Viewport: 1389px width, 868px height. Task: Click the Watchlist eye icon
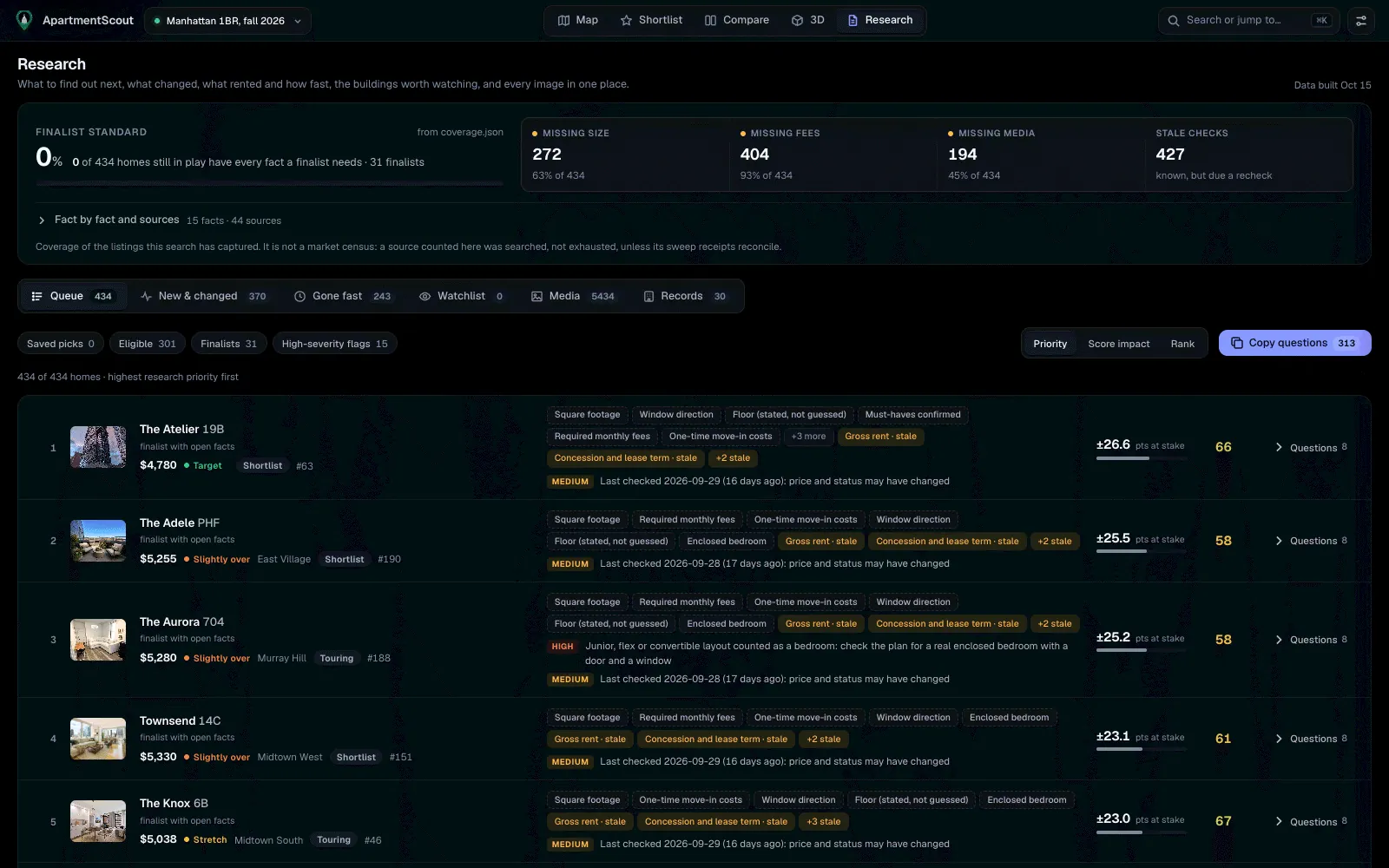pyautogui.click(x=425, y=296)
